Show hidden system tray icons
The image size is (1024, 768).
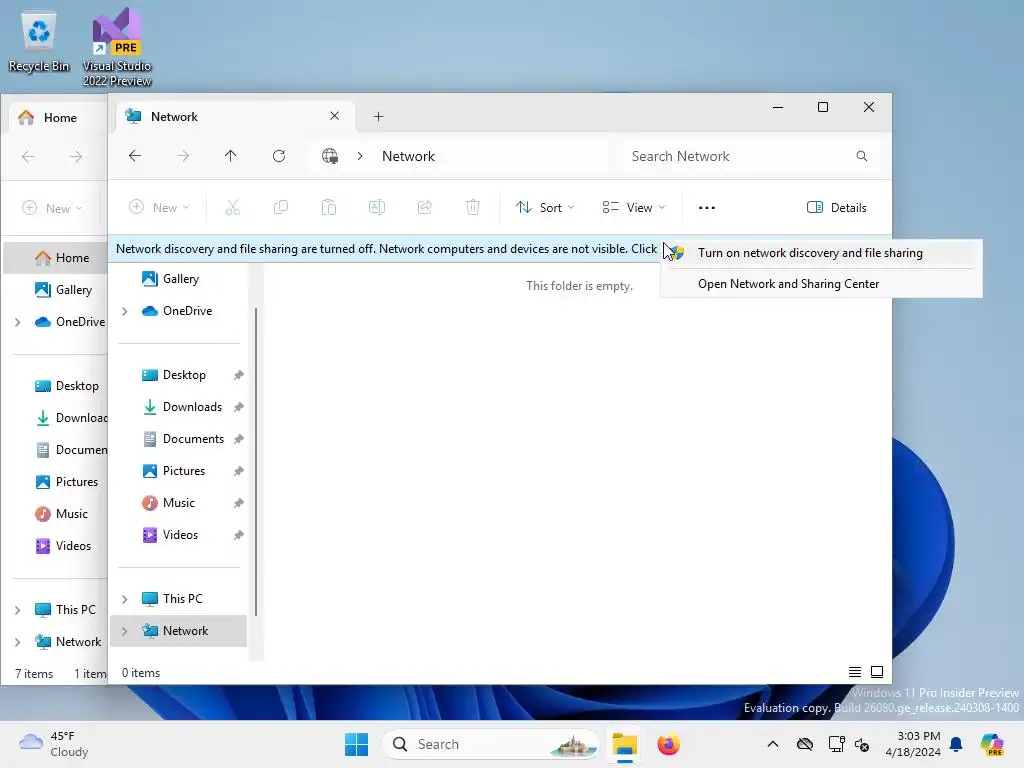[x=773, y=744]
